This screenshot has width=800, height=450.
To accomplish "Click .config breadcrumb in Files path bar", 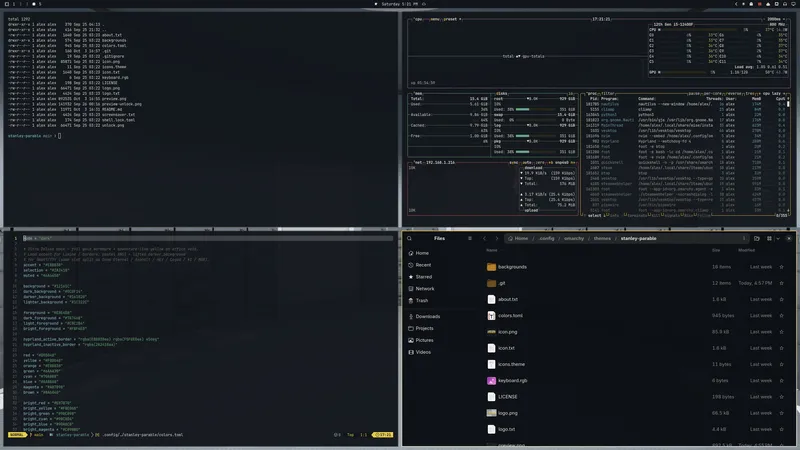I will pos(546,238).
